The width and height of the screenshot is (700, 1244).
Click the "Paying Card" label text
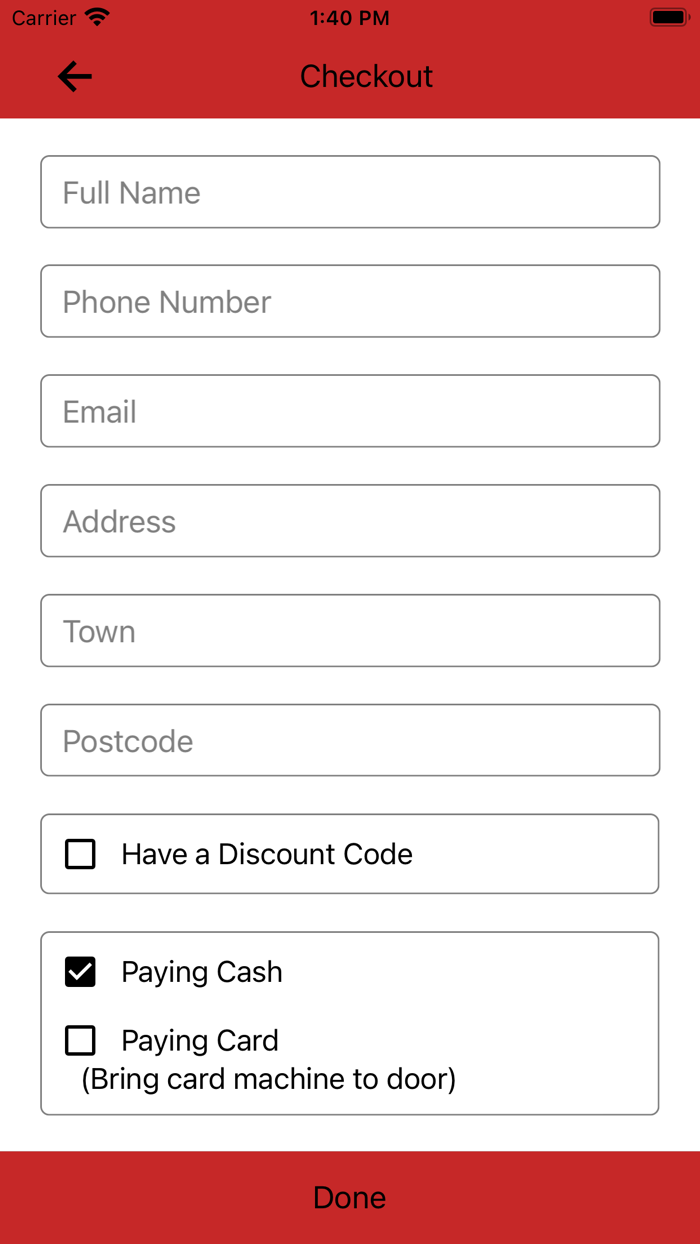[x=200, y=1040]
